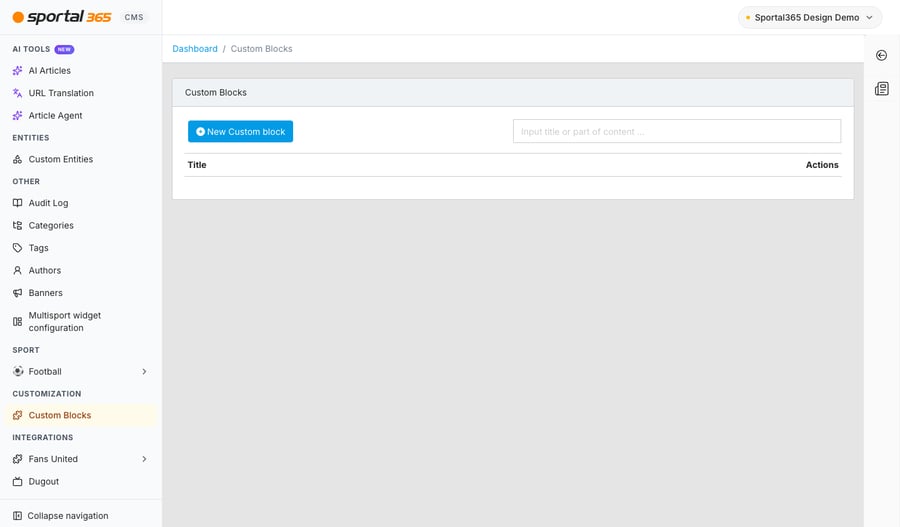
Task: Click the Fans United puzzle icon
Action: [18, 459]
